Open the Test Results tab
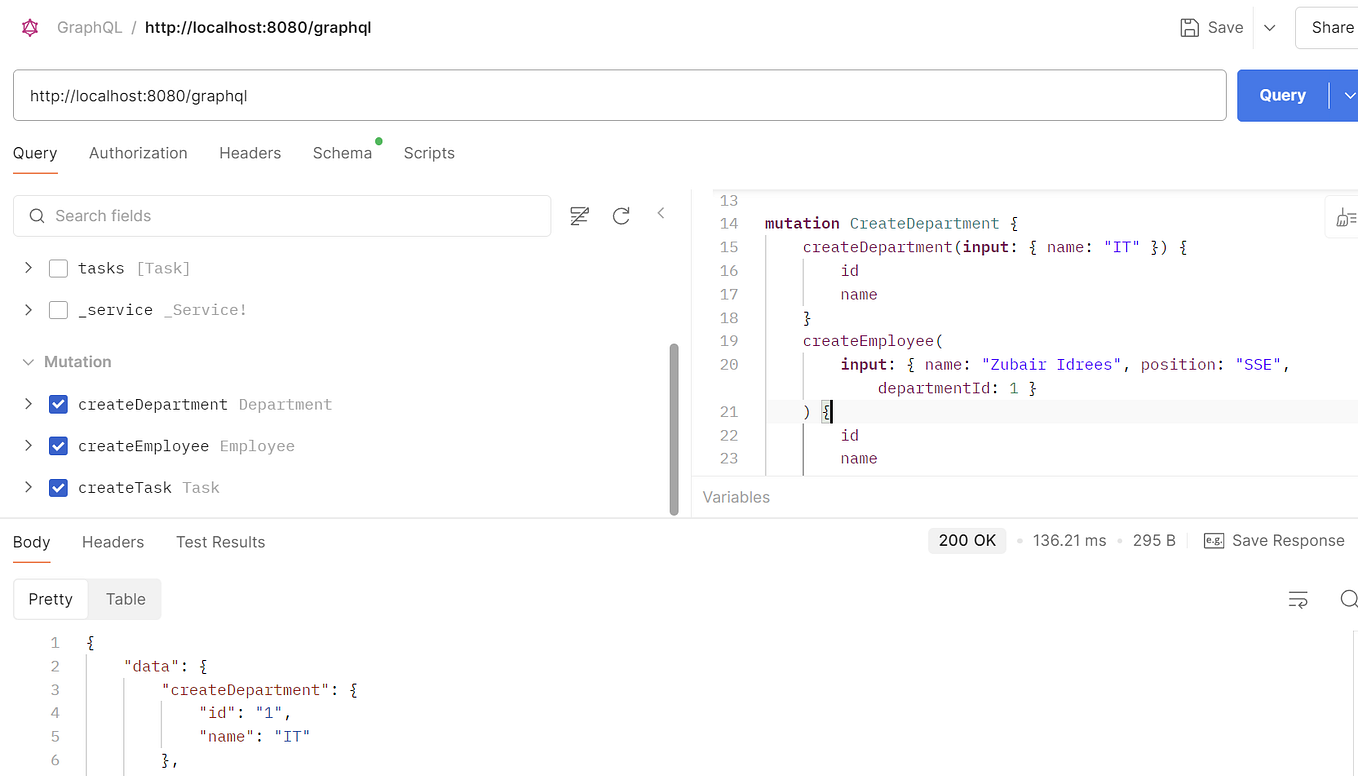 (220, 542)
